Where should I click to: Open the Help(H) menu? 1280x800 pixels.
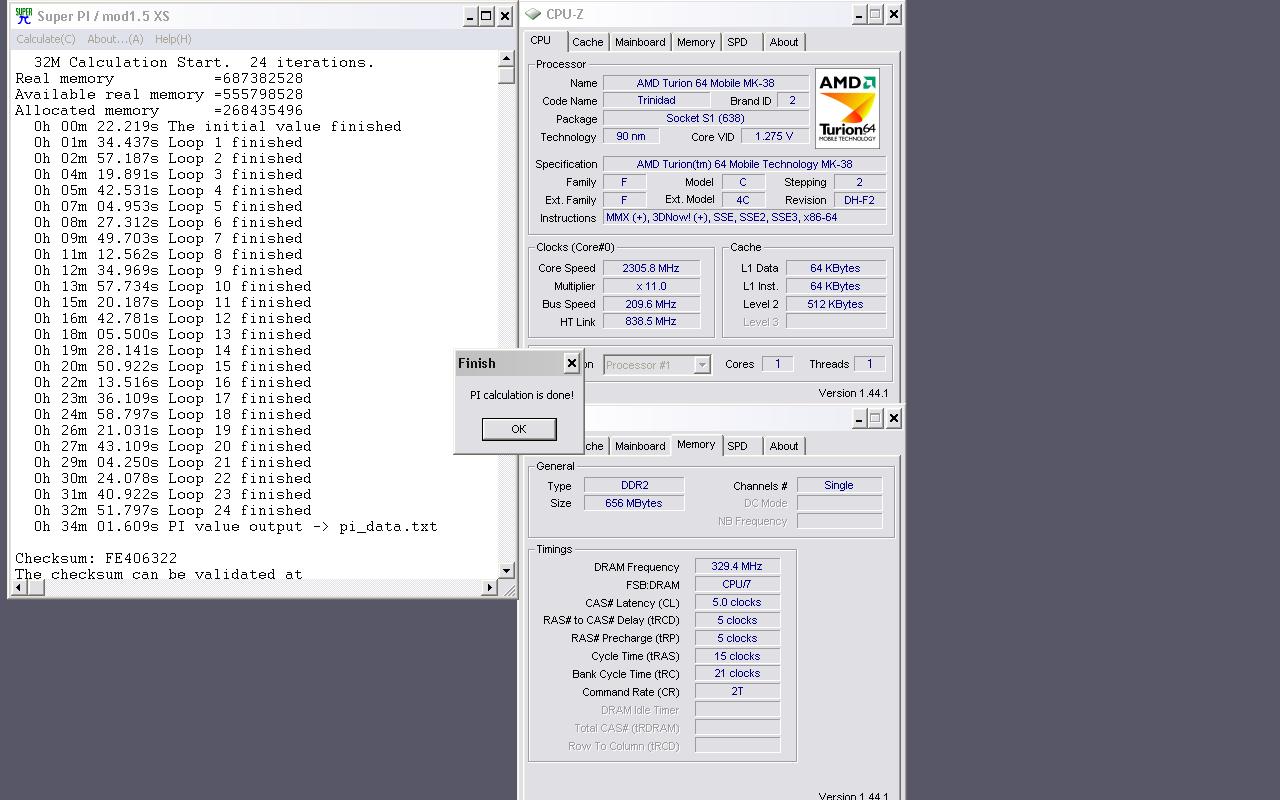(x=173, y=39)
